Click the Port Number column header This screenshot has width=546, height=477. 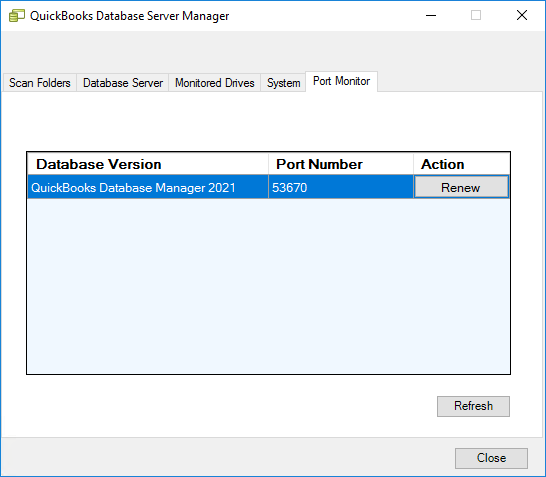click(341, 164)
